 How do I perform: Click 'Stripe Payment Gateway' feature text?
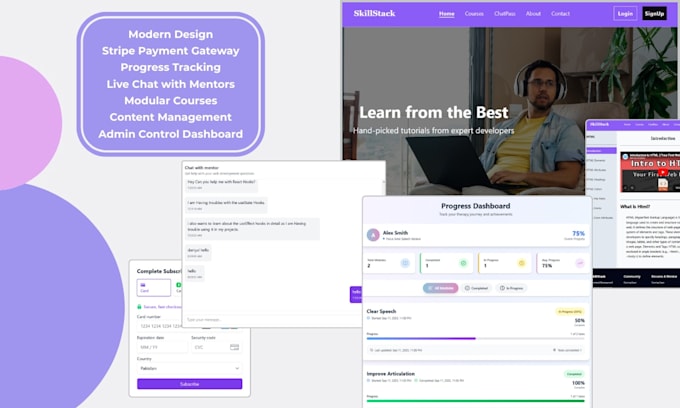click(x=170, y=51)
